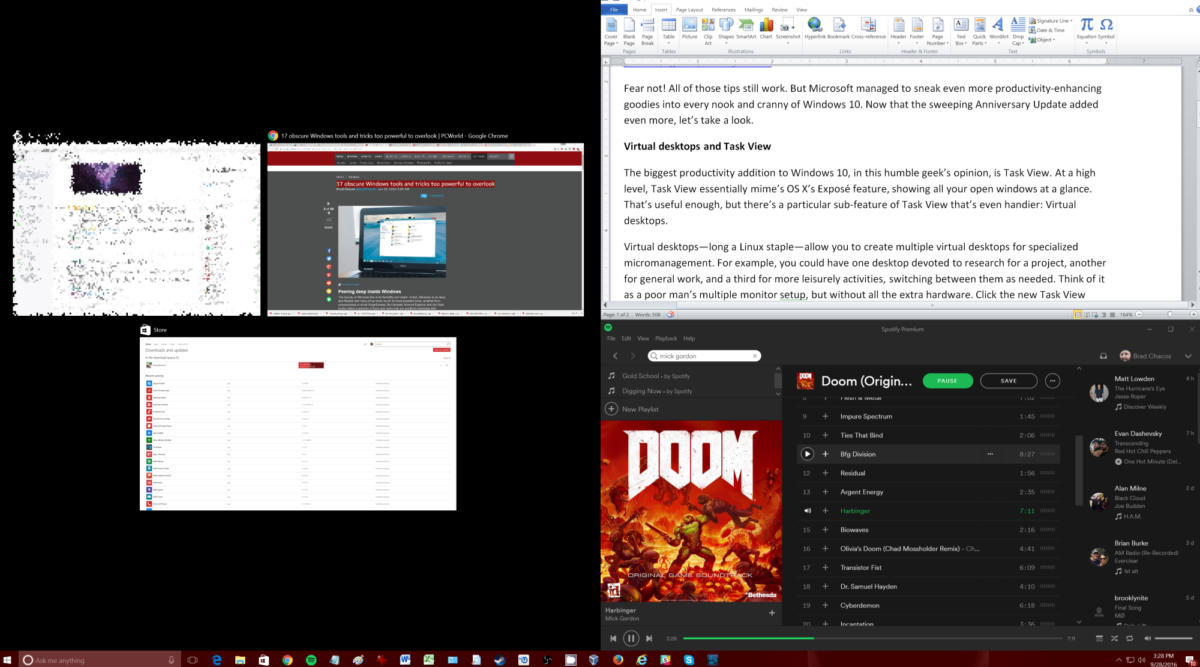This screenshot has width=1200, height=667.
Task: Open the Signature Line dropdown in Word
Action: pos(1050,20)
